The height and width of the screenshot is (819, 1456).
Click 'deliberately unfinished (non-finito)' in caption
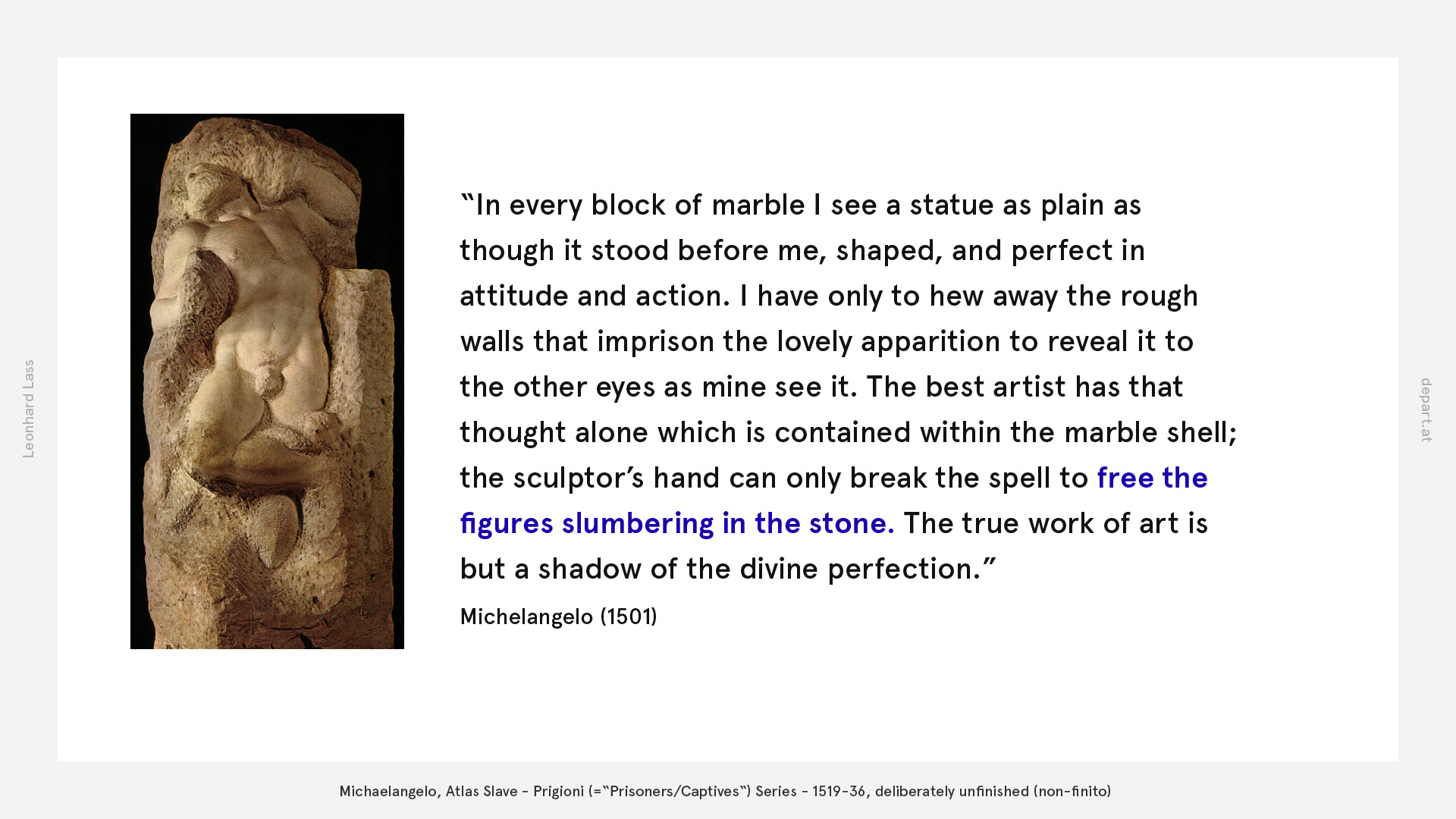coord(992,791)
